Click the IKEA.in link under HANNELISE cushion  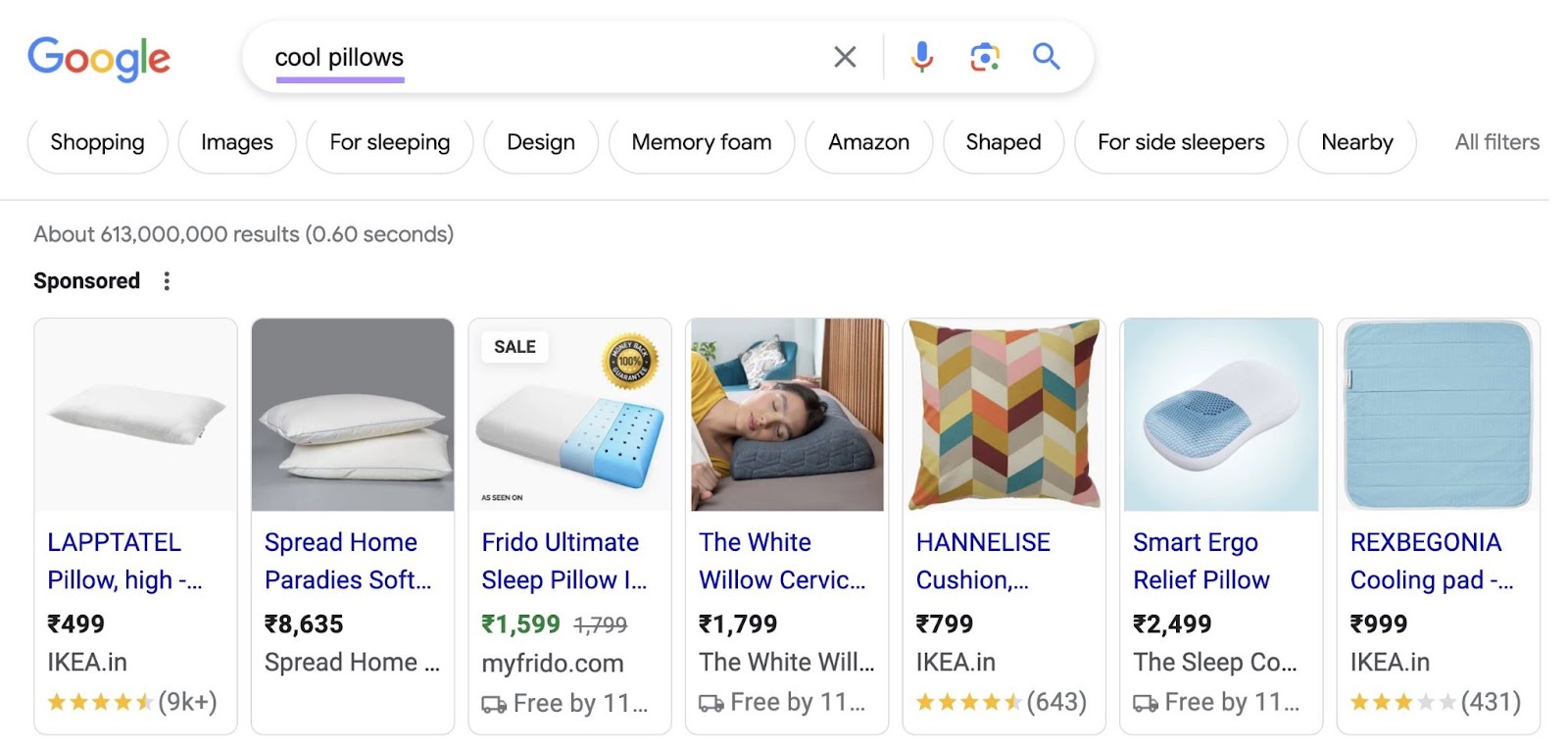point(955,663)
